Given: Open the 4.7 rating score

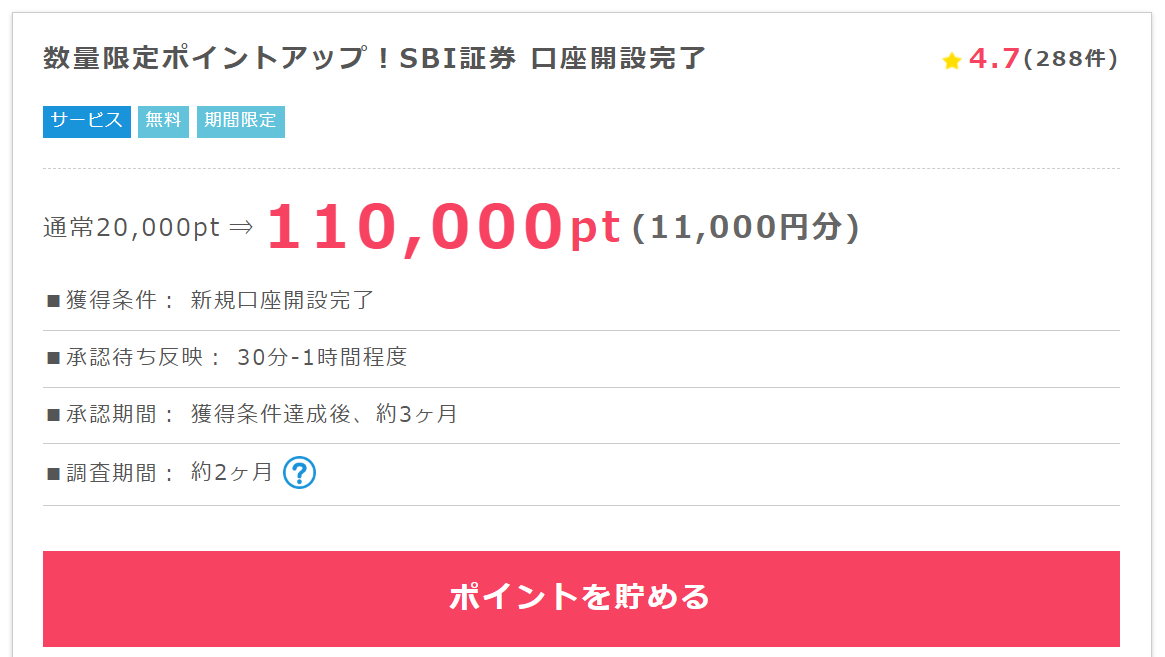Looking at the screenshot, I should pyautogui.click(x=994, y=59).
